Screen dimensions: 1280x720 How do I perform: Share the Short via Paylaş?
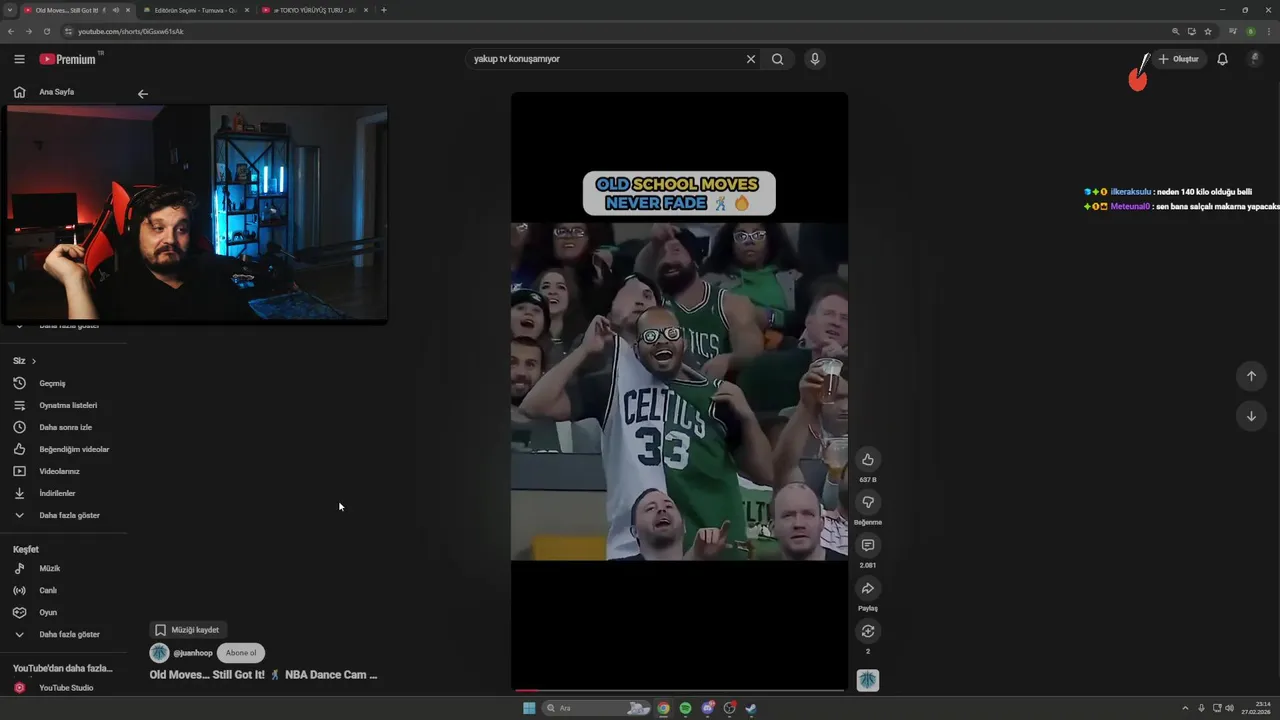click(868, 589)
